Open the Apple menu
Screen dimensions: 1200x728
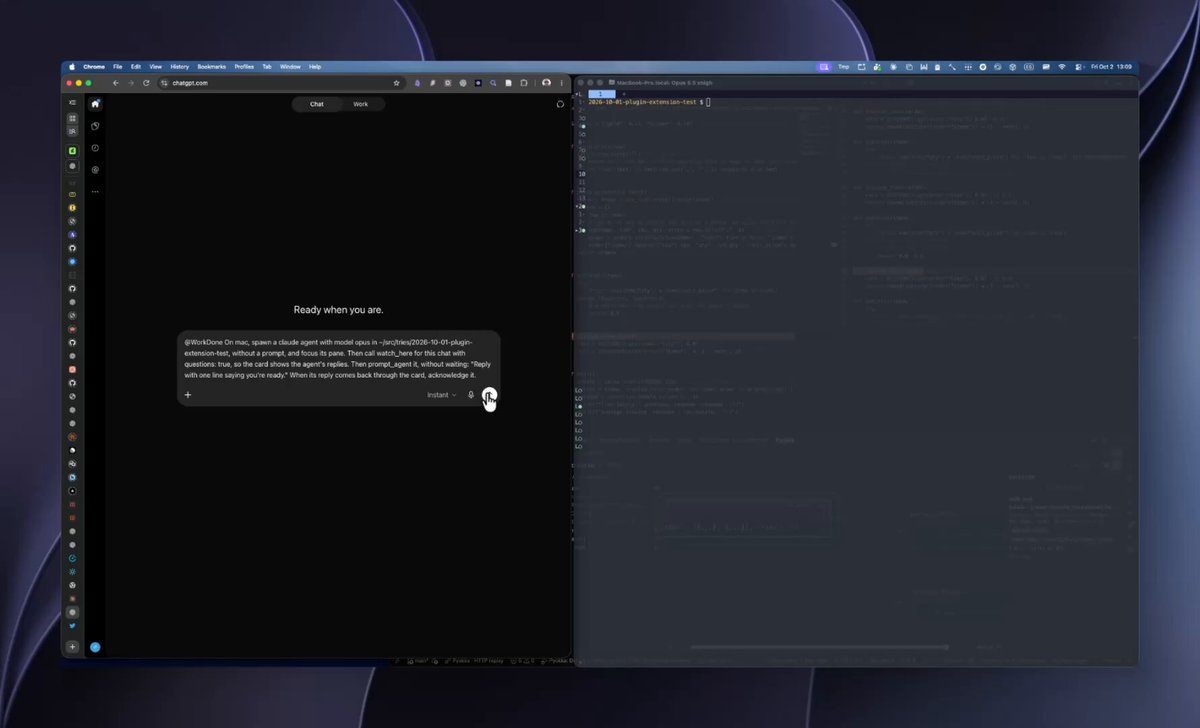click(71, 66)
